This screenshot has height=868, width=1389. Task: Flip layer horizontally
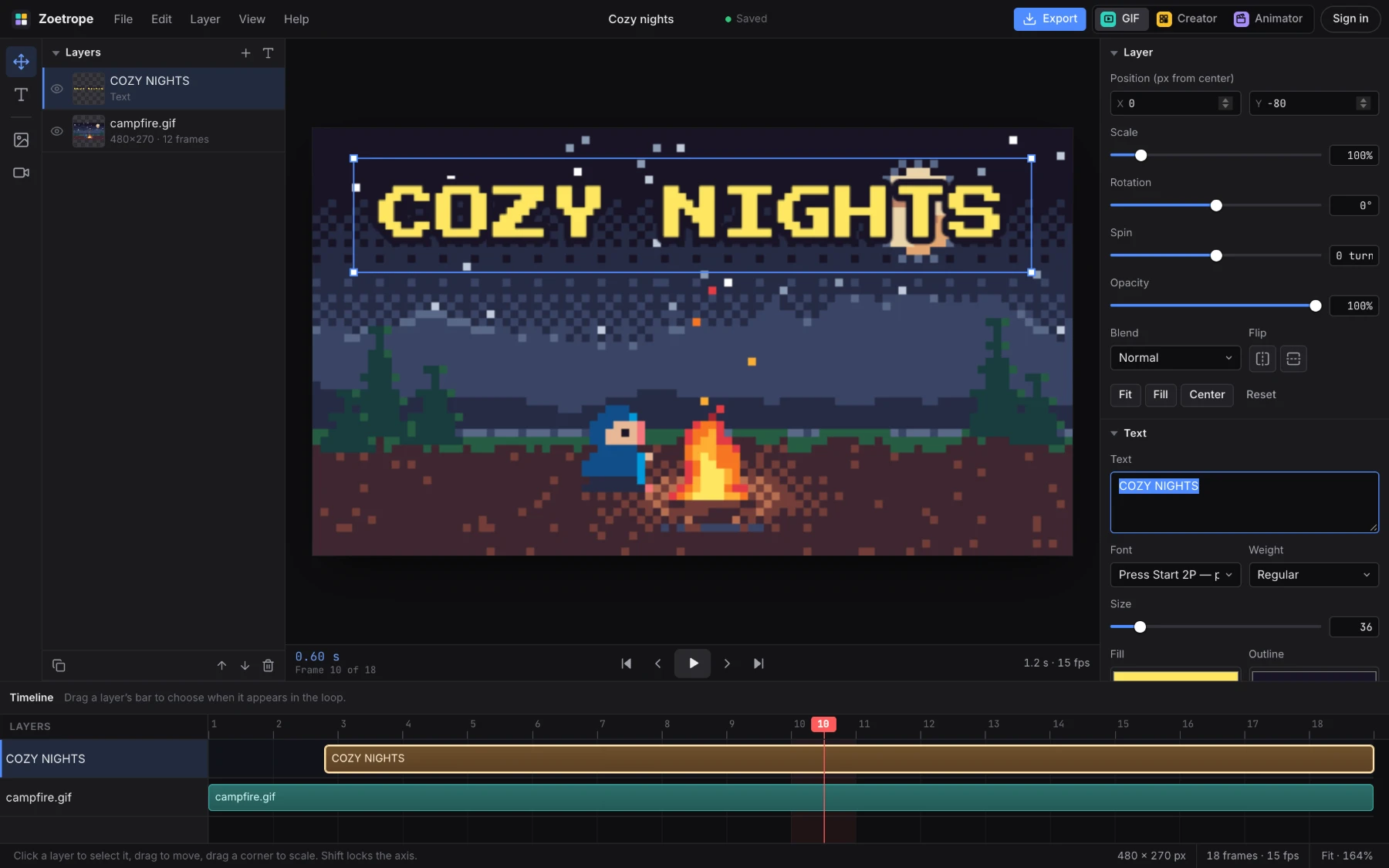coord(1262,359)
